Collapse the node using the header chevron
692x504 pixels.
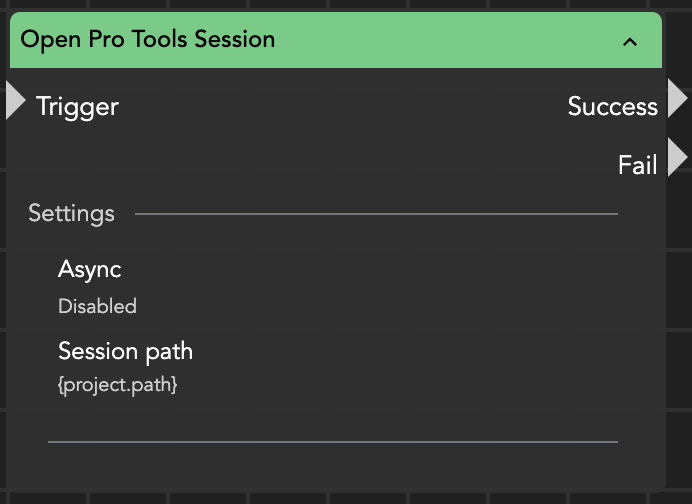tap(630, 41)
